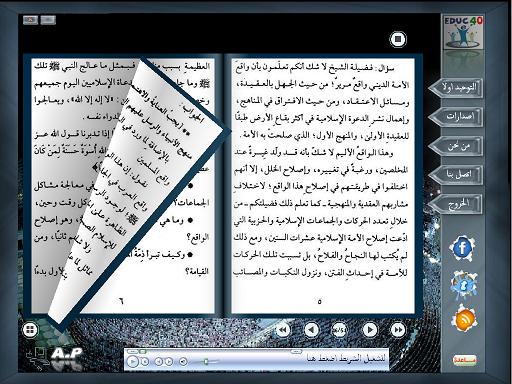The width and height of the screenshot is (512, 384).
Task: Open the Facebook page icon
Action: 462,248
